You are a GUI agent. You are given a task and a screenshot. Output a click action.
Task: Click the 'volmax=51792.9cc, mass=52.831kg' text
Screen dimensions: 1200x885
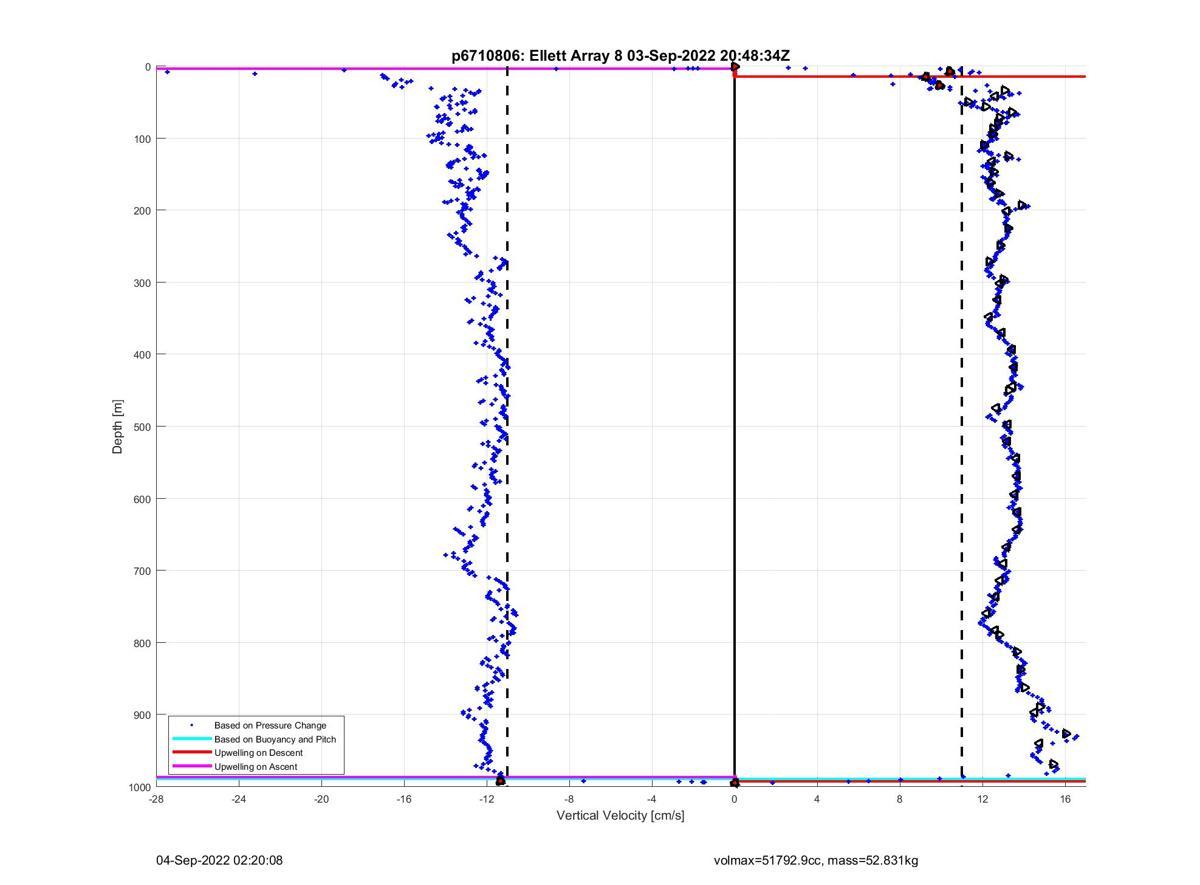pos(816,860)
